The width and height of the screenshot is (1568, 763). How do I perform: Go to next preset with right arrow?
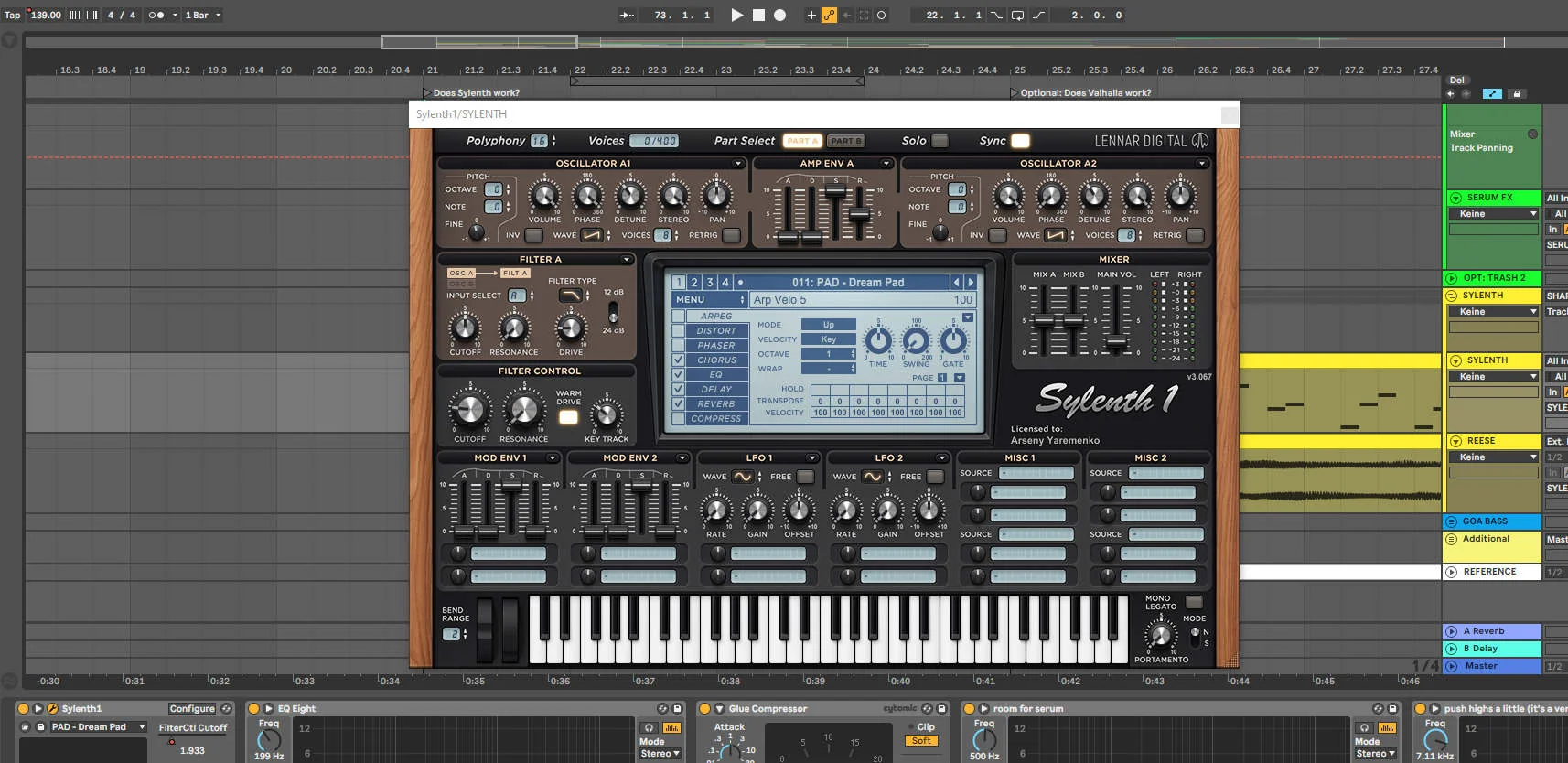click(971, 283)
